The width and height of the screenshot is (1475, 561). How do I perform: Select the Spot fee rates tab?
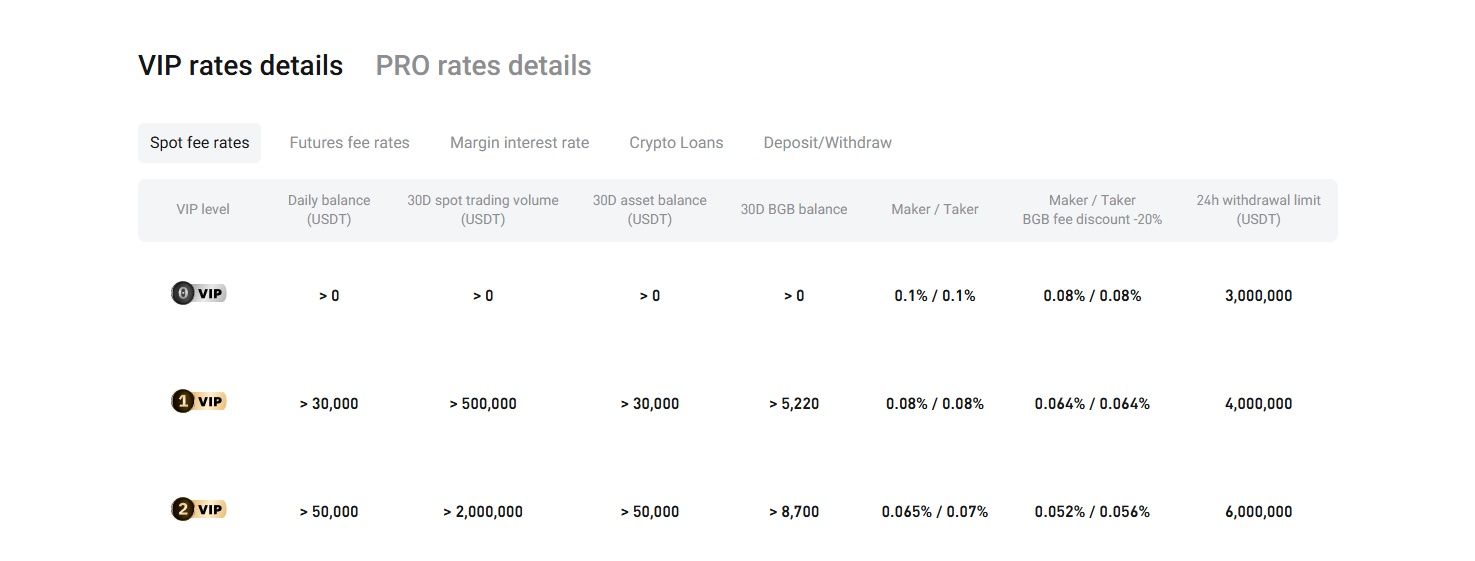199,143
